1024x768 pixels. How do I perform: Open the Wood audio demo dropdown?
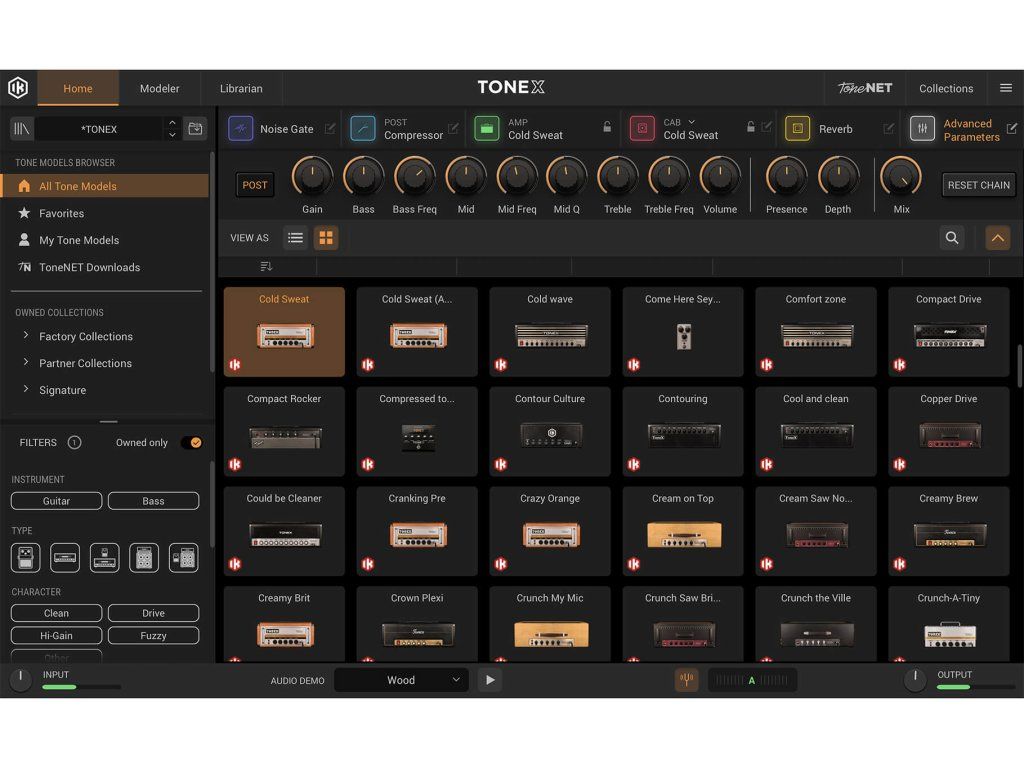pos(401,680)
